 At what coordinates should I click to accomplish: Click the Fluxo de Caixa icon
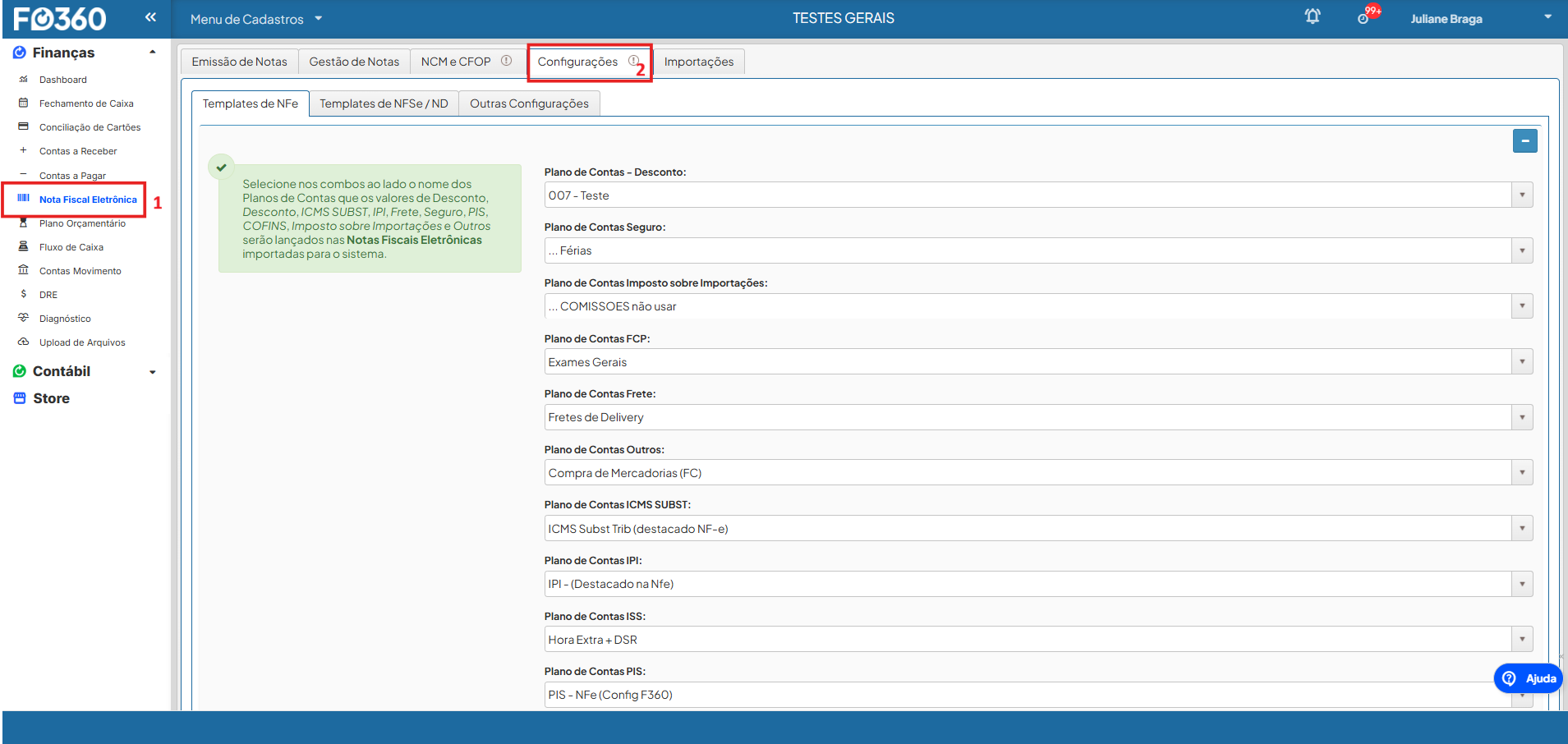tap(24, 246)
